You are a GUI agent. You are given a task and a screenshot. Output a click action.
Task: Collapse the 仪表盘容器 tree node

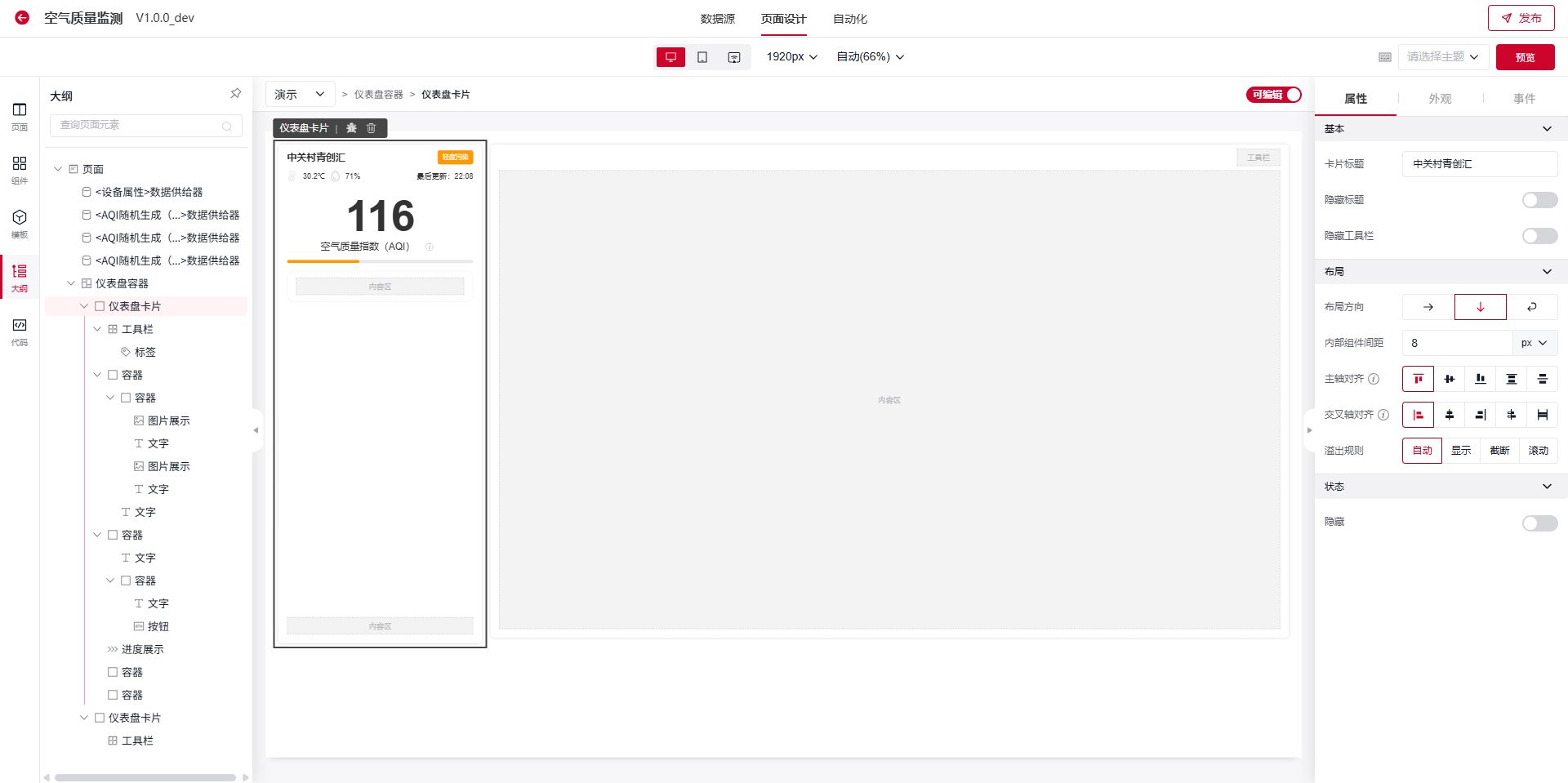click(71, 283)
